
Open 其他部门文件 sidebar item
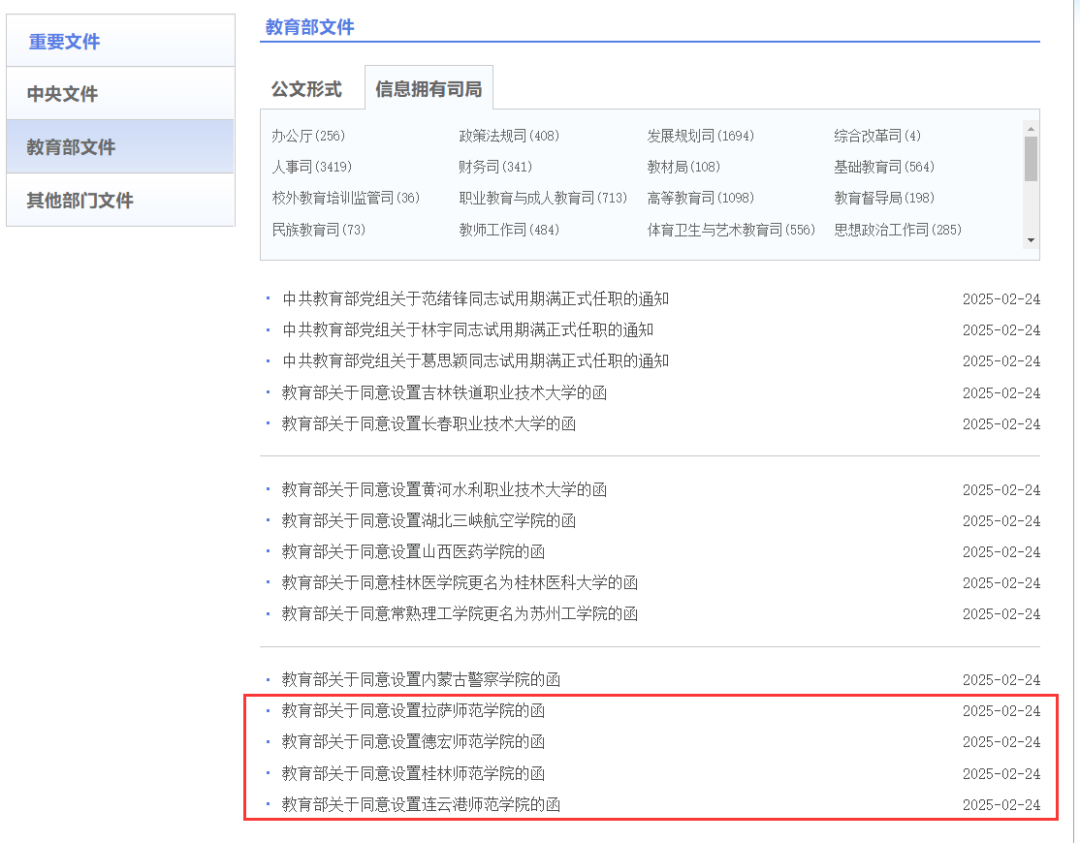pos(80,200)
